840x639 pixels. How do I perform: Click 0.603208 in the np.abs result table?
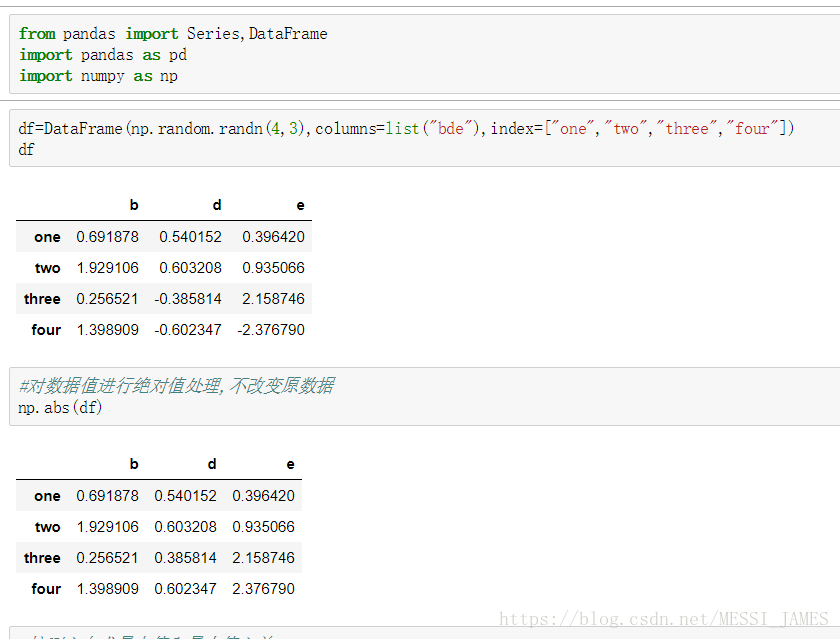pyautogui.click(x=185, y=527)
